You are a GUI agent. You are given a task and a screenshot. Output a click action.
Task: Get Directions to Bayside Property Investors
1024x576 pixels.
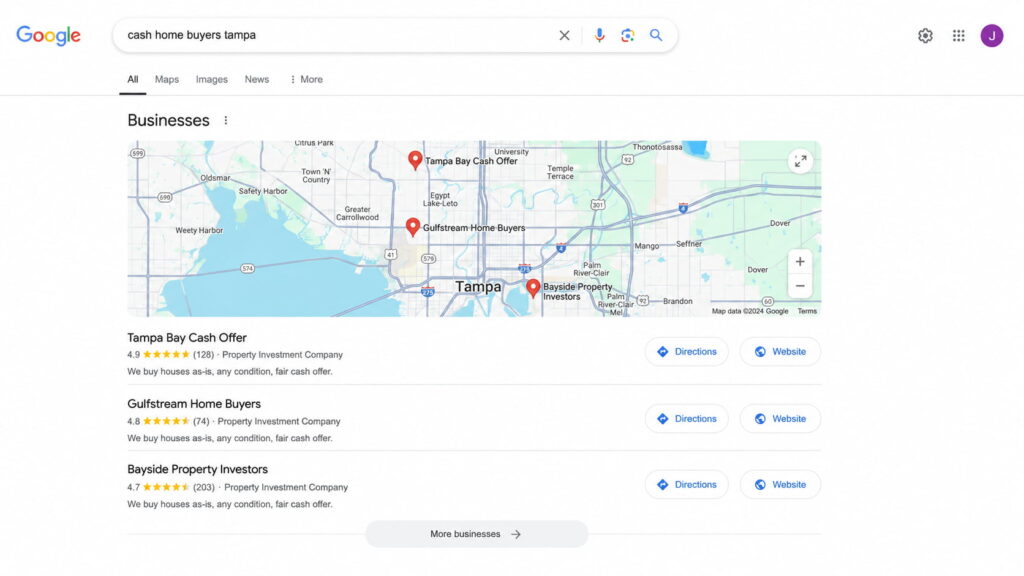[x=687, y=485]
